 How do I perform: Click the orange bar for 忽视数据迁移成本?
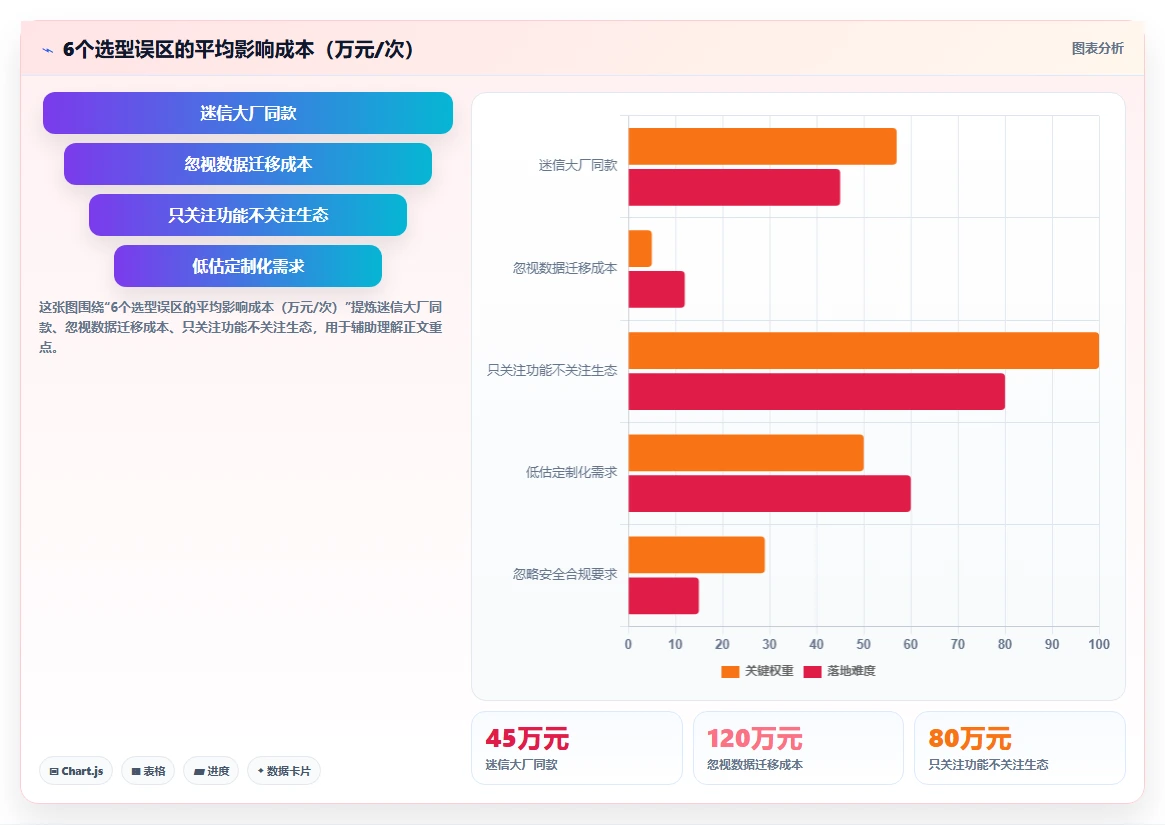click(640, 248)
